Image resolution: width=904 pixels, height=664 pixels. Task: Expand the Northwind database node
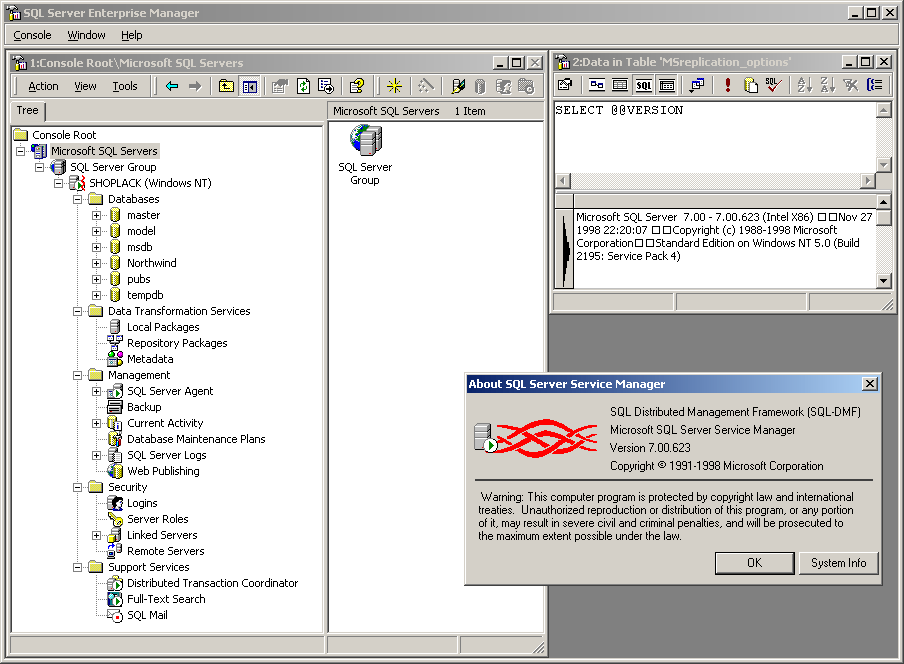[x=97, y=263]
